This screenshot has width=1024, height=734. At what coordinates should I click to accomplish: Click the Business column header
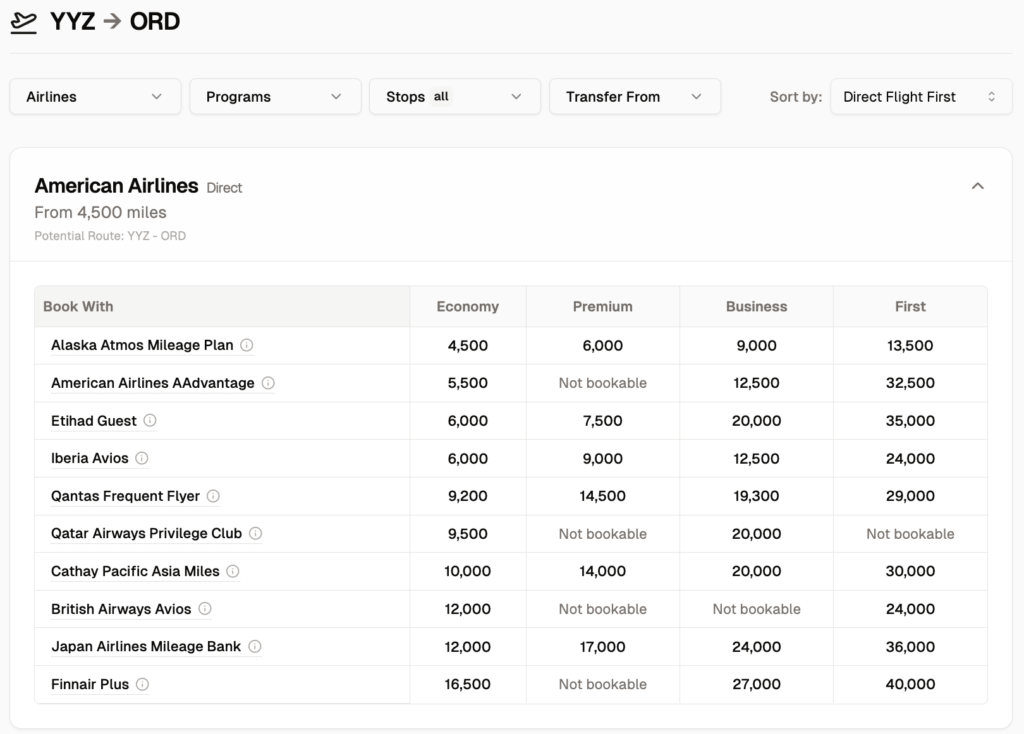click(756, 306)
